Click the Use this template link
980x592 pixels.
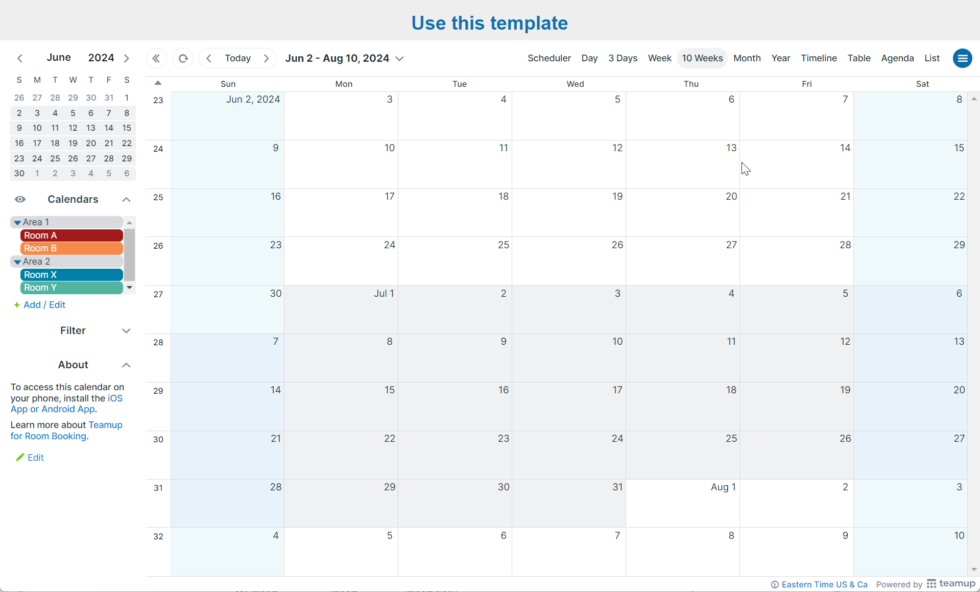[x=489, y=22]
